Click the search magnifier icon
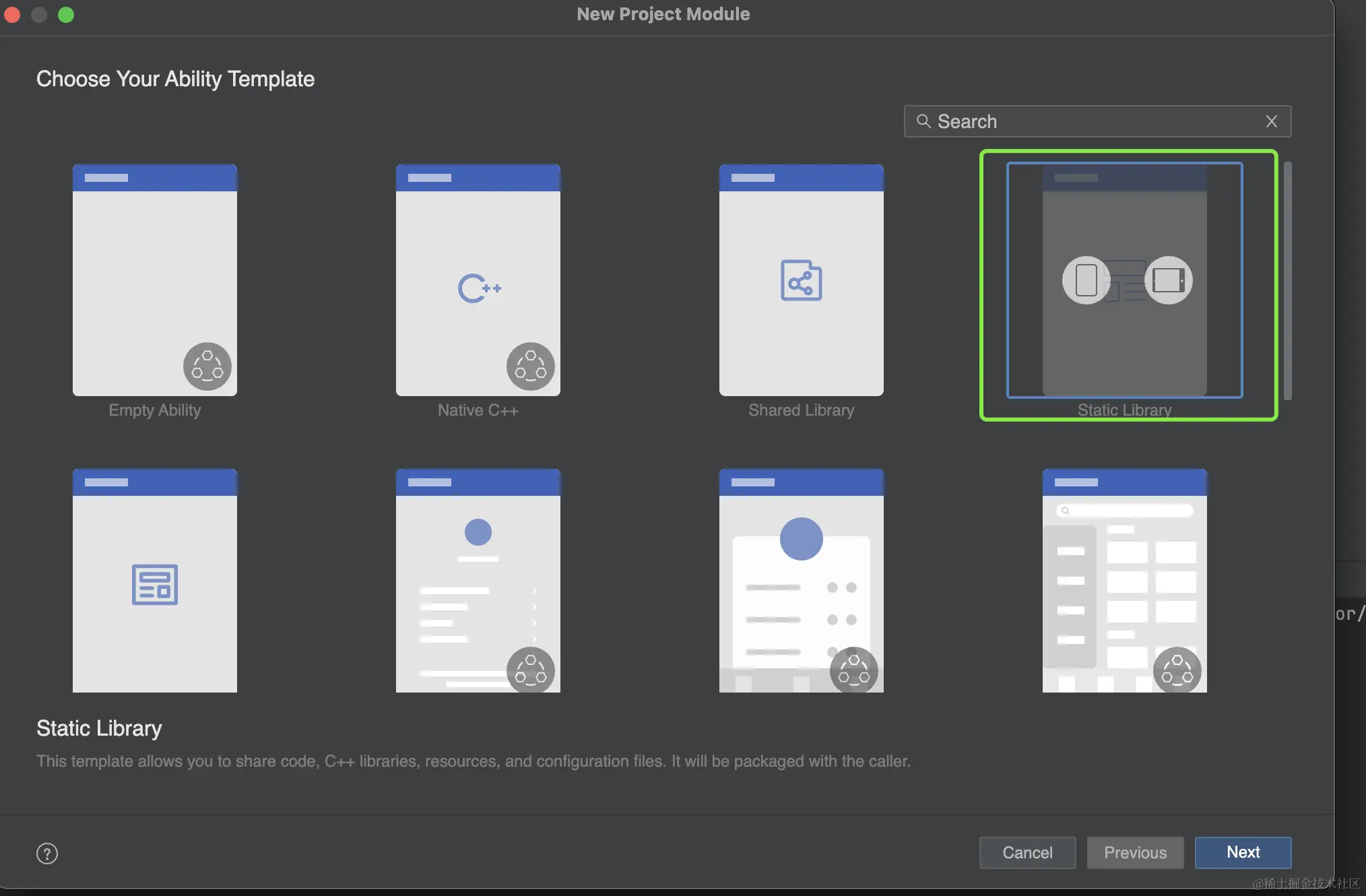This screenshot has width=1366, height=896. [923, 121]
